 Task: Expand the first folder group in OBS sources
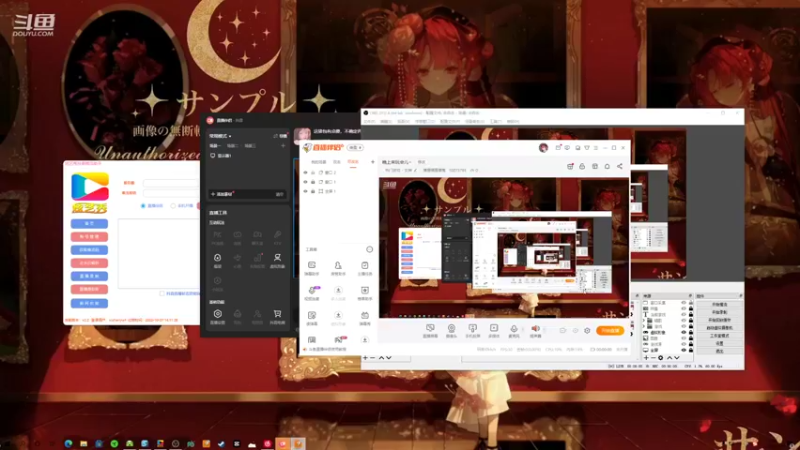644,321
